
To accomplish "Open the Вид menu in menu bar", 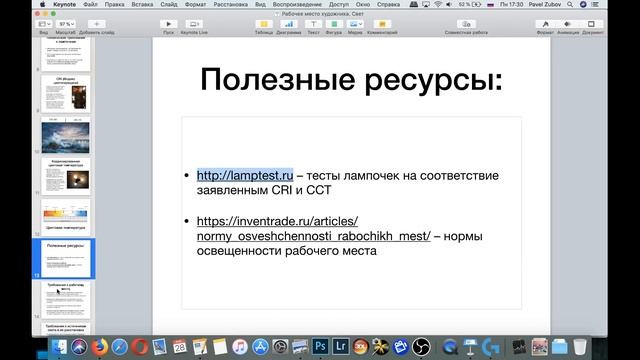I will point(260,4).
